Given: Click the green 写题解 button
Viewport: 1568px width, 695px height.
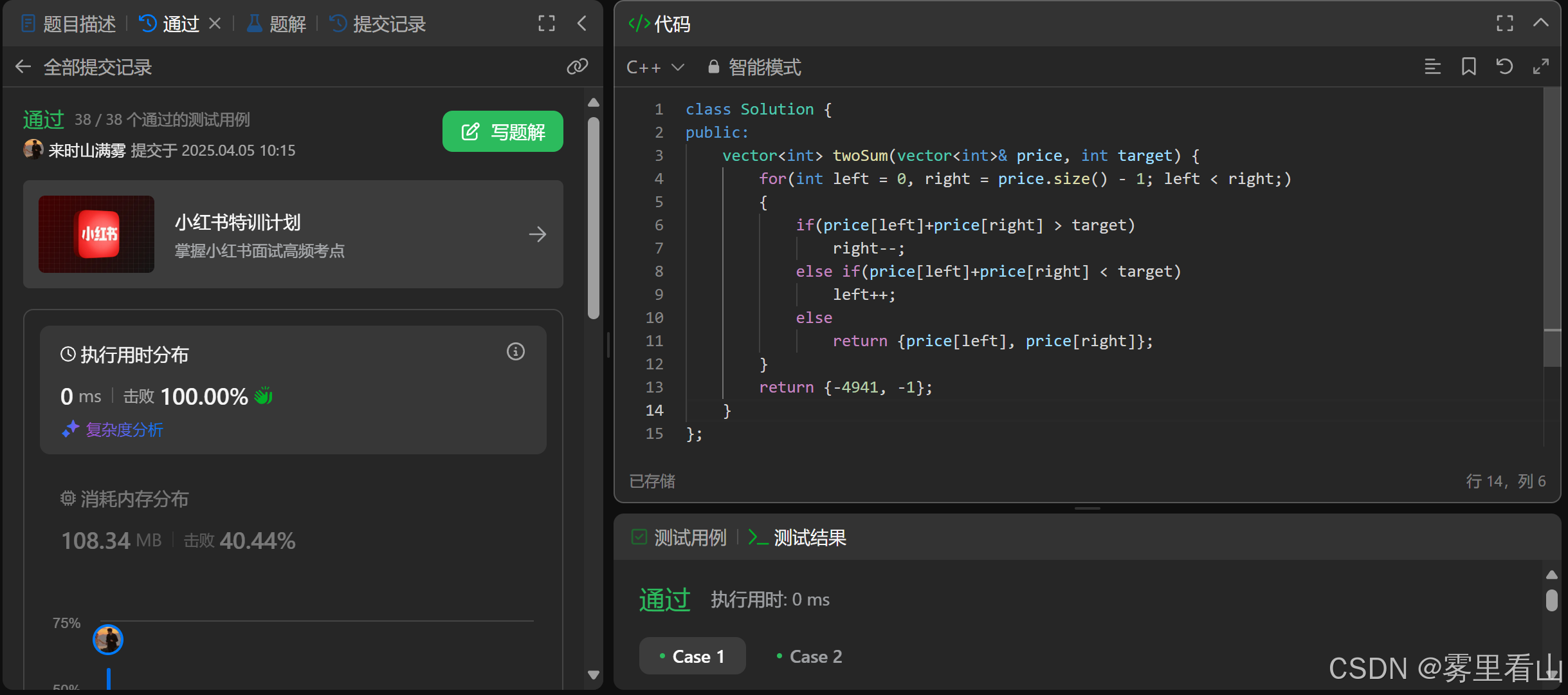Looking at the screenshot, I should pos(502,132).
